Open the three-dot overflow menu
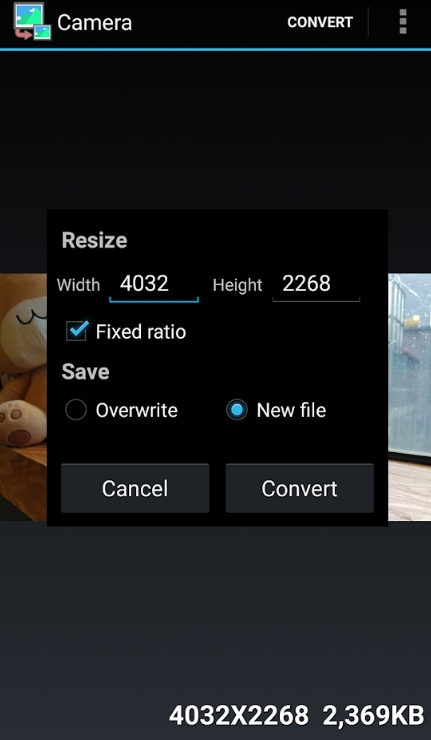The height and width of the screenshot is (740, 431). click(403, 22)
